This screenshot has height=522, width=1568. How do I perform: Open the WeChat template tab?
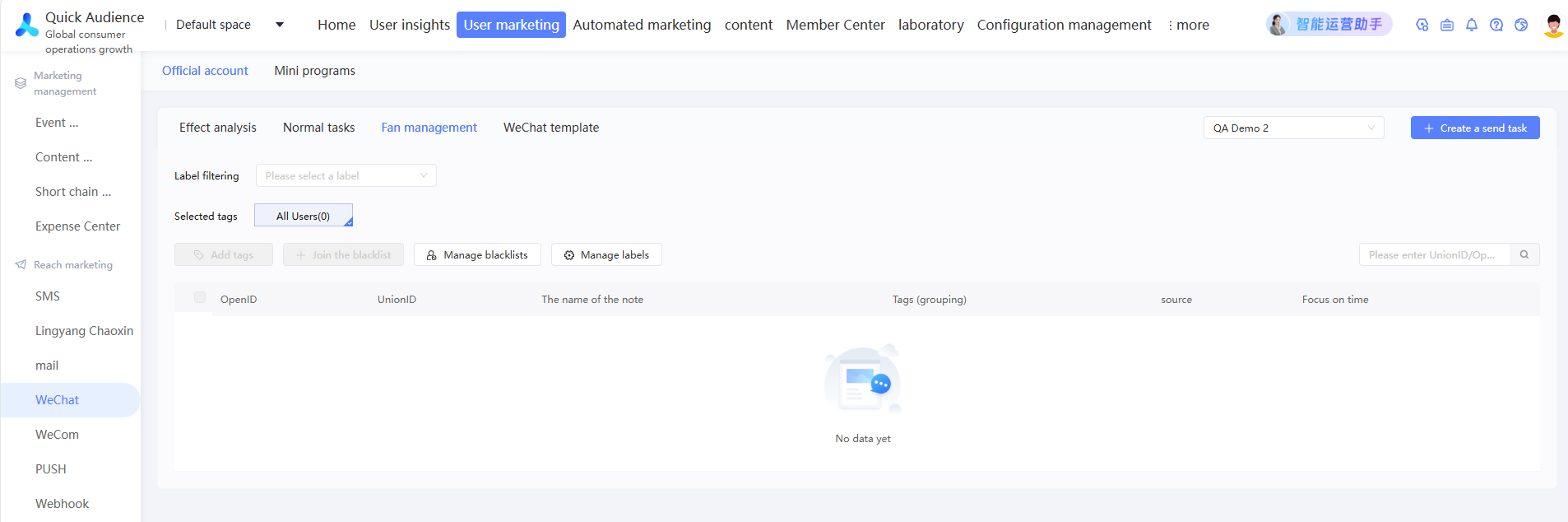pos(551,128)
